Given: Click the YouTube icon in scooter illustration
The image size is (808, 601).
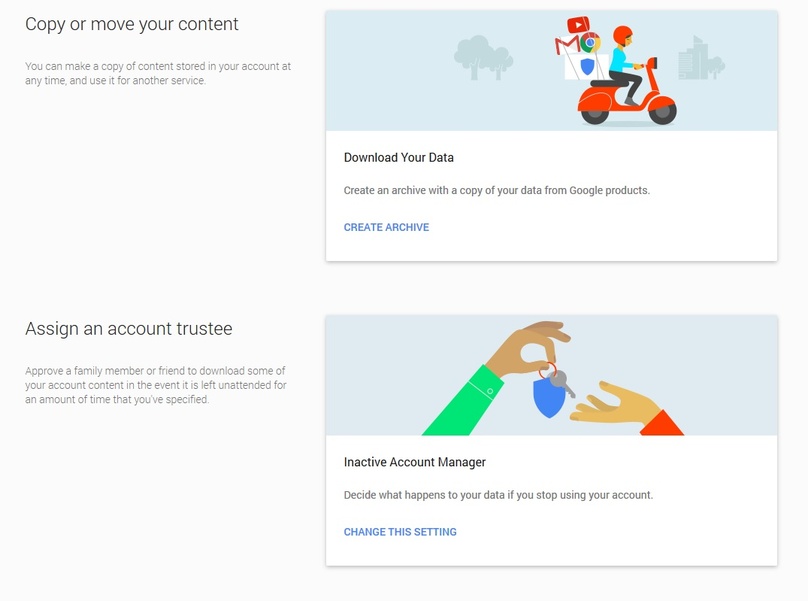Looking at the screenshot, I should point(578,24).
